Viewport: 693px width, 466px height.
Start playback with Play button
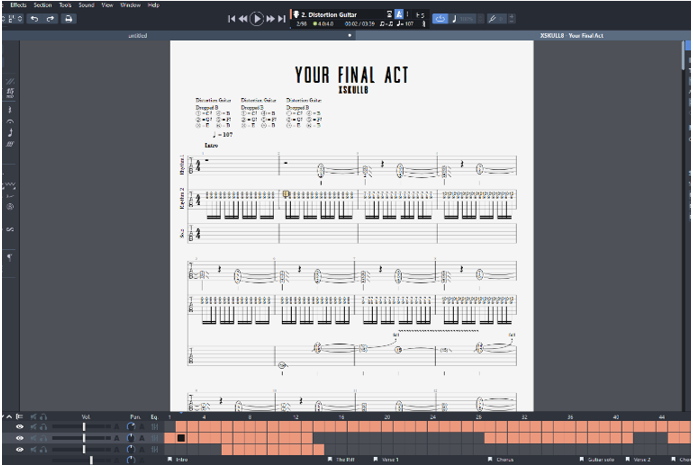(x=256, y=19)
